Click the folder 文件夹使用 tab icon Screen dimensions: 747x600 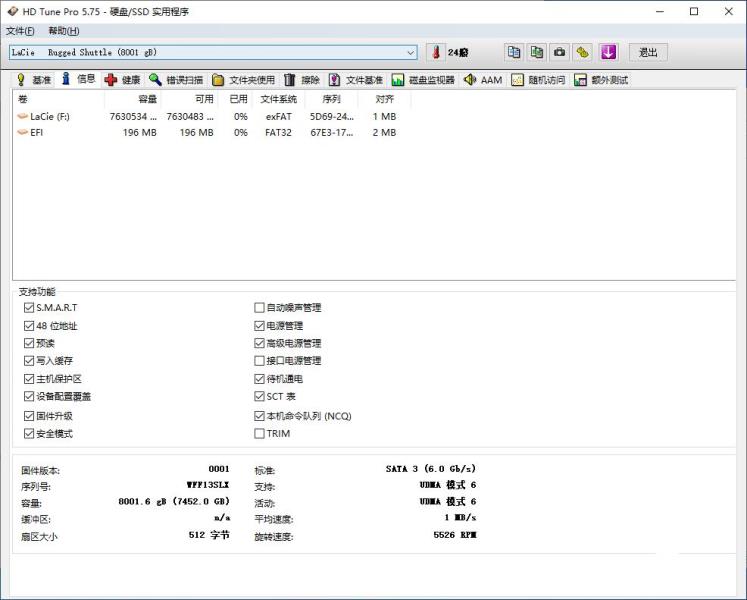pyautogui.click(x=218, y=80)
